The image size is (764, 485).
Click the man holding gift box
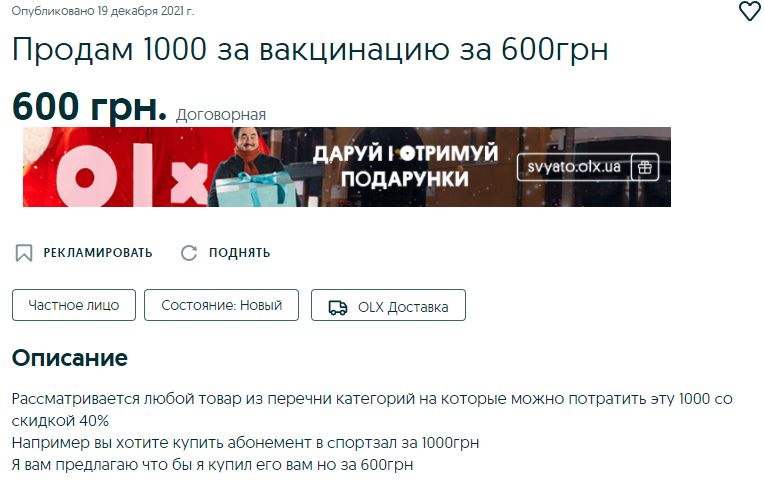(251, 167)
